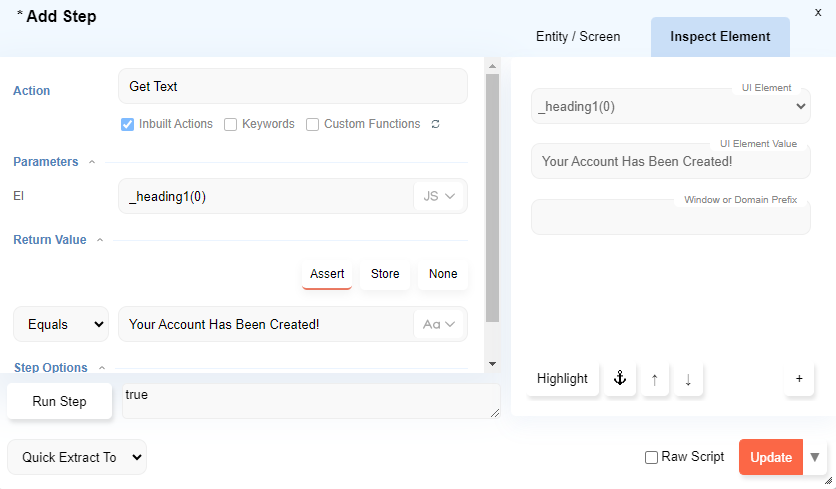Select the Store return value option

click(x=385, y=274)
